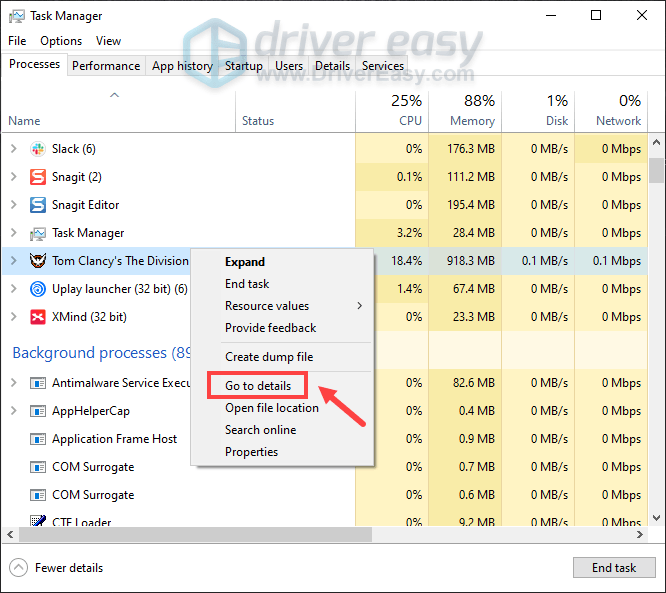
Task: Expand the Slack (6) process group
Action: tap(14, 149)
